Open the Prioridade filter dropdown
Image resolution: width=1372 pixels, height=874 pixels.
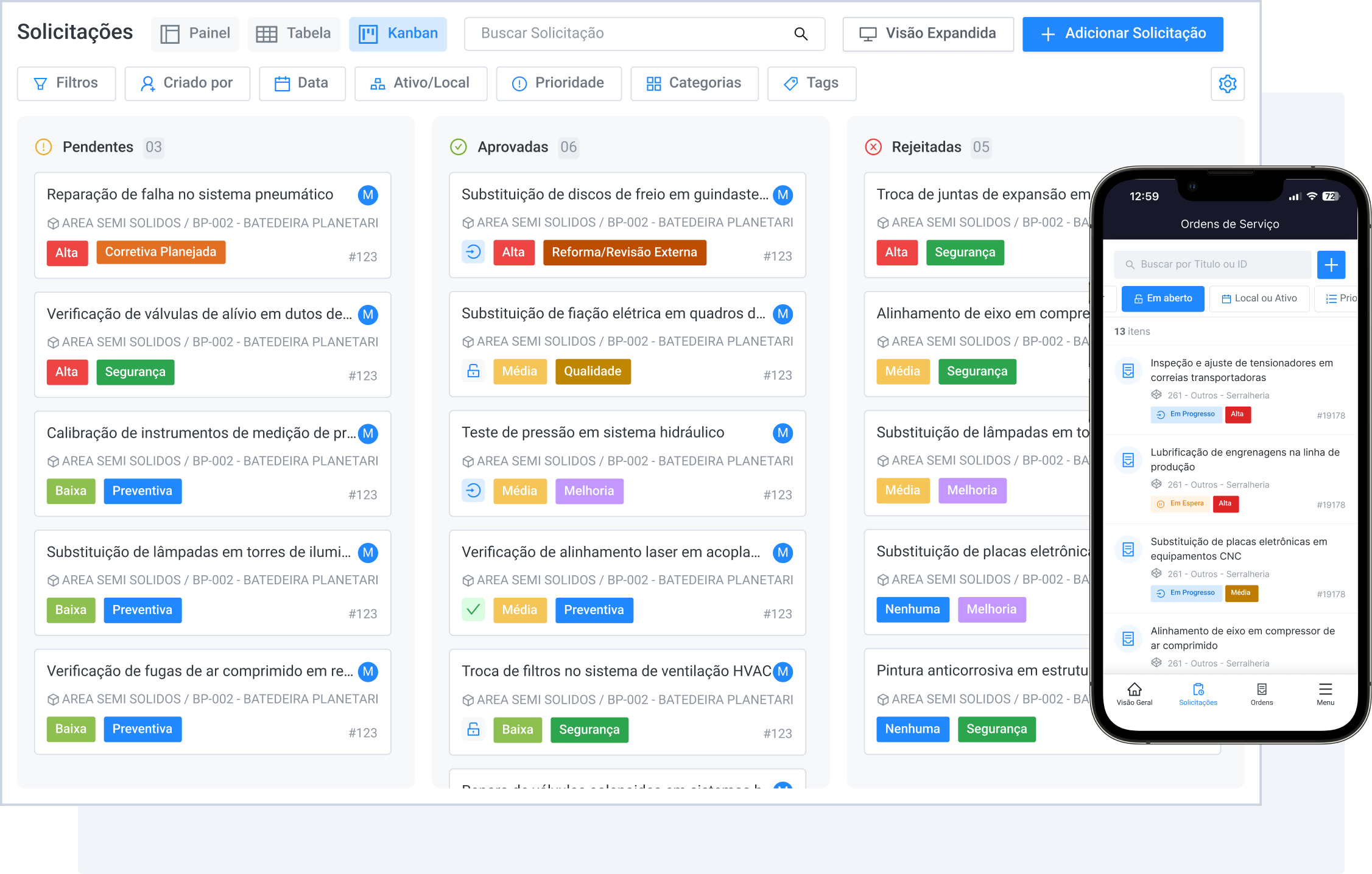coord(558,83)
